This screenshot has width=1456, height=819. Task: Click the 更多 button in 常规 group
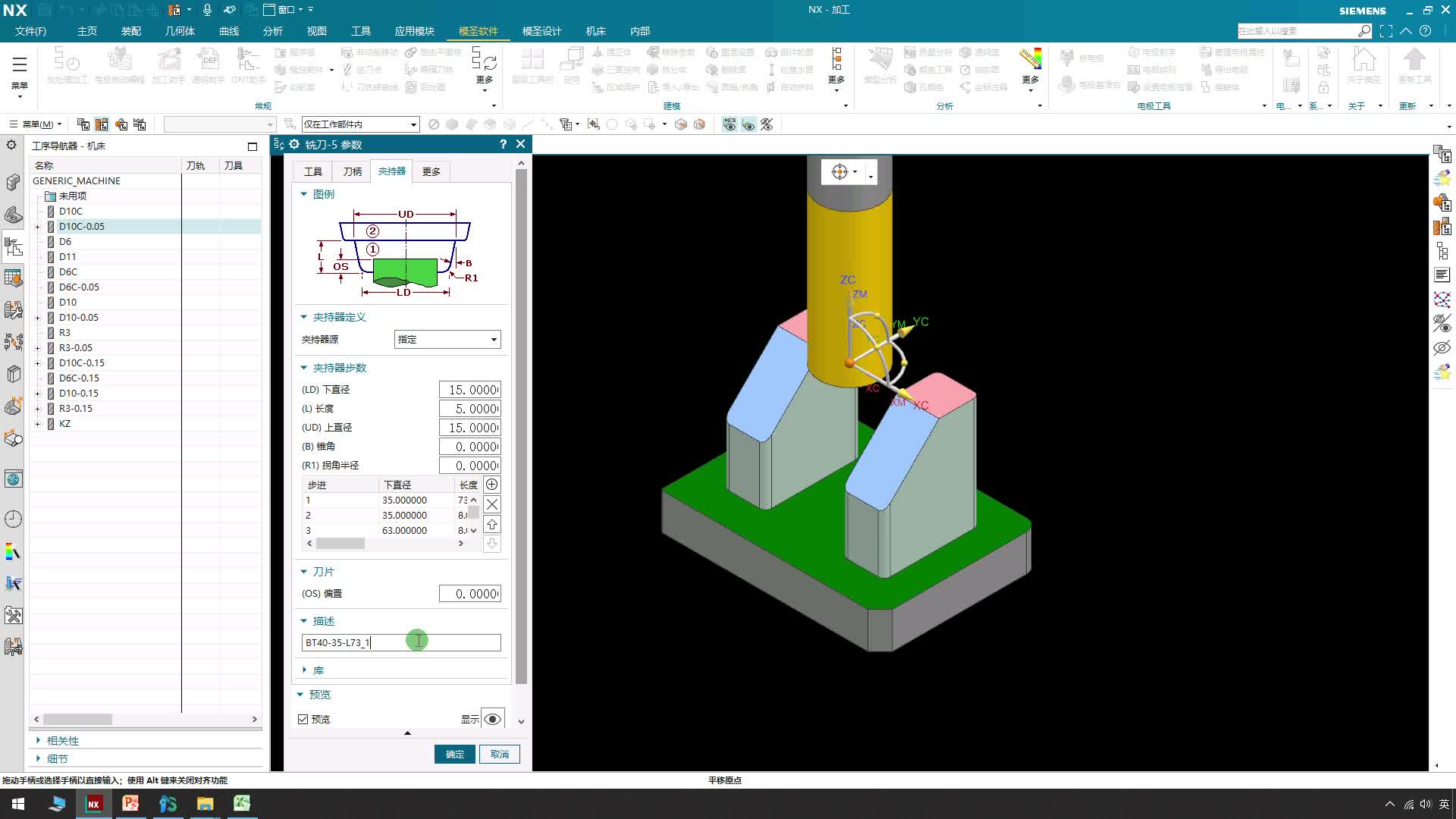[x=484, y=68]
